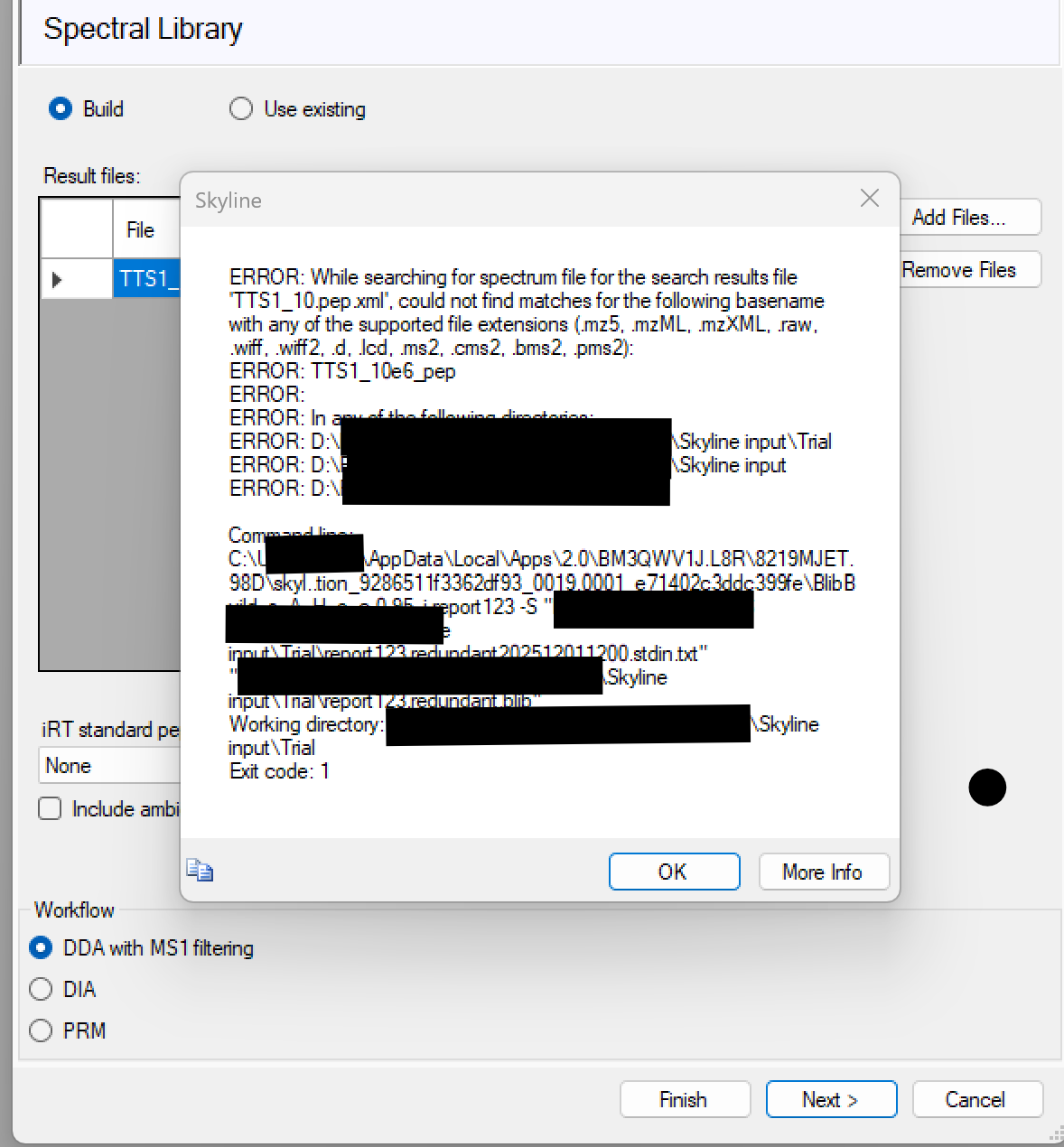Close the Skyline error dialog

coord(869,199)
